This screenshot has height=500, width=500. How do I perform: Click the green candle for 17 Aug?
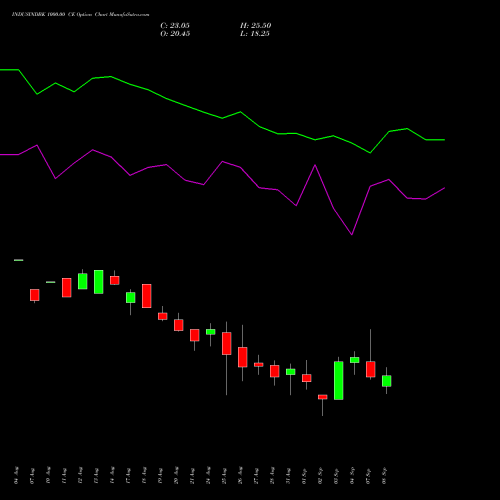(x=131, y=298)
